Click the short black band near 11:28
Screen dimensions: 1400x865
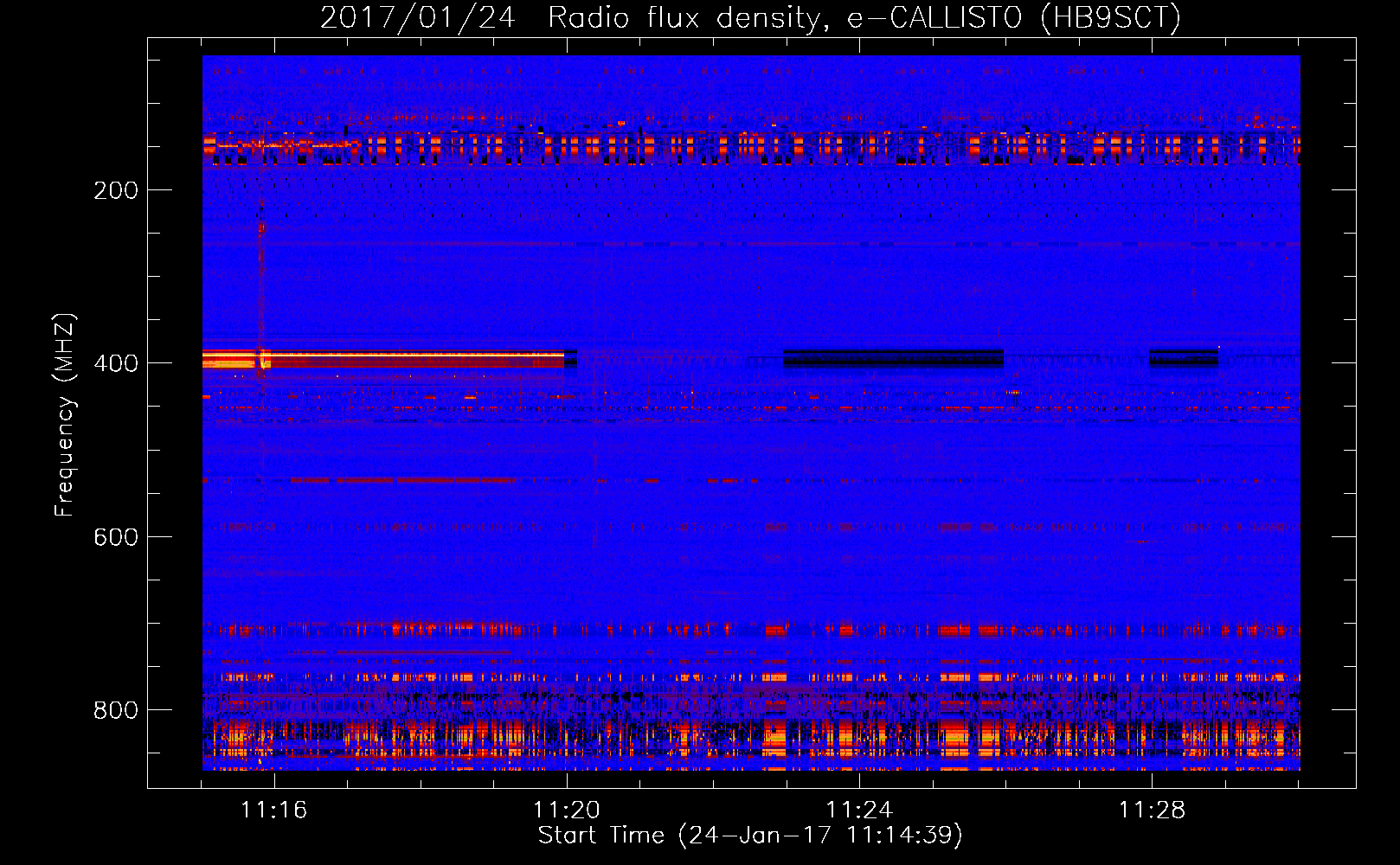click(x=1184, y=358)
